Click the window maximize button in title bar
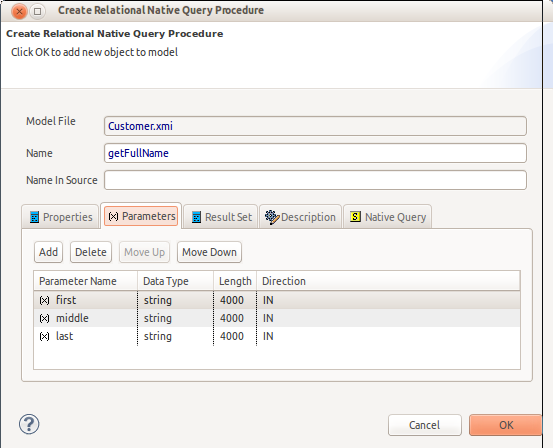The image size is (553, 448). coord(37,11)
